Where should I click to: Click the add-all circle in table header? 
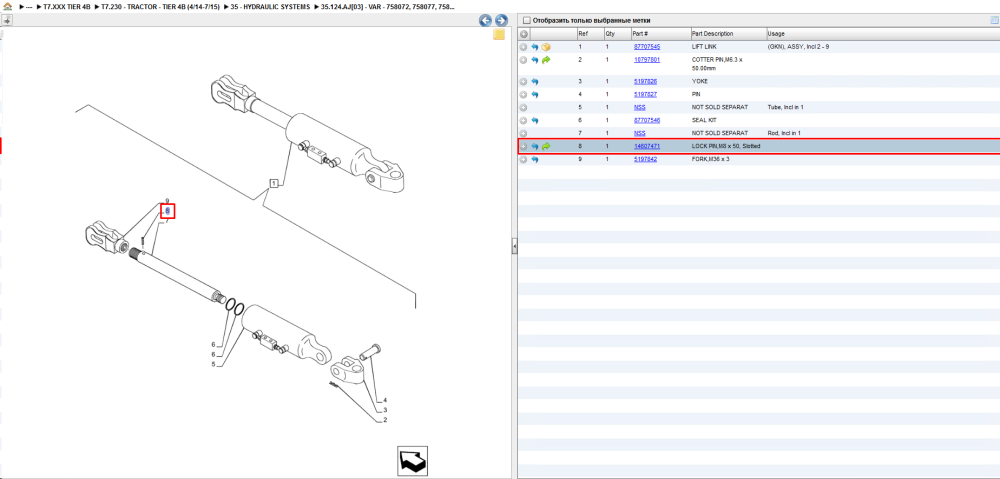(x=524, y=34)
